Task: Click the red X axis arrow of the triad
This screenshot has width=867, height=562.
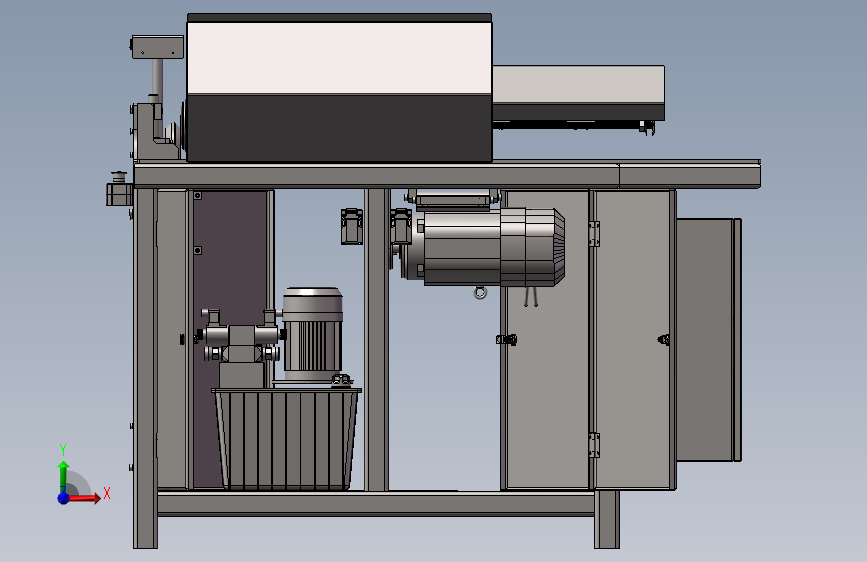Action: [84, 498]
